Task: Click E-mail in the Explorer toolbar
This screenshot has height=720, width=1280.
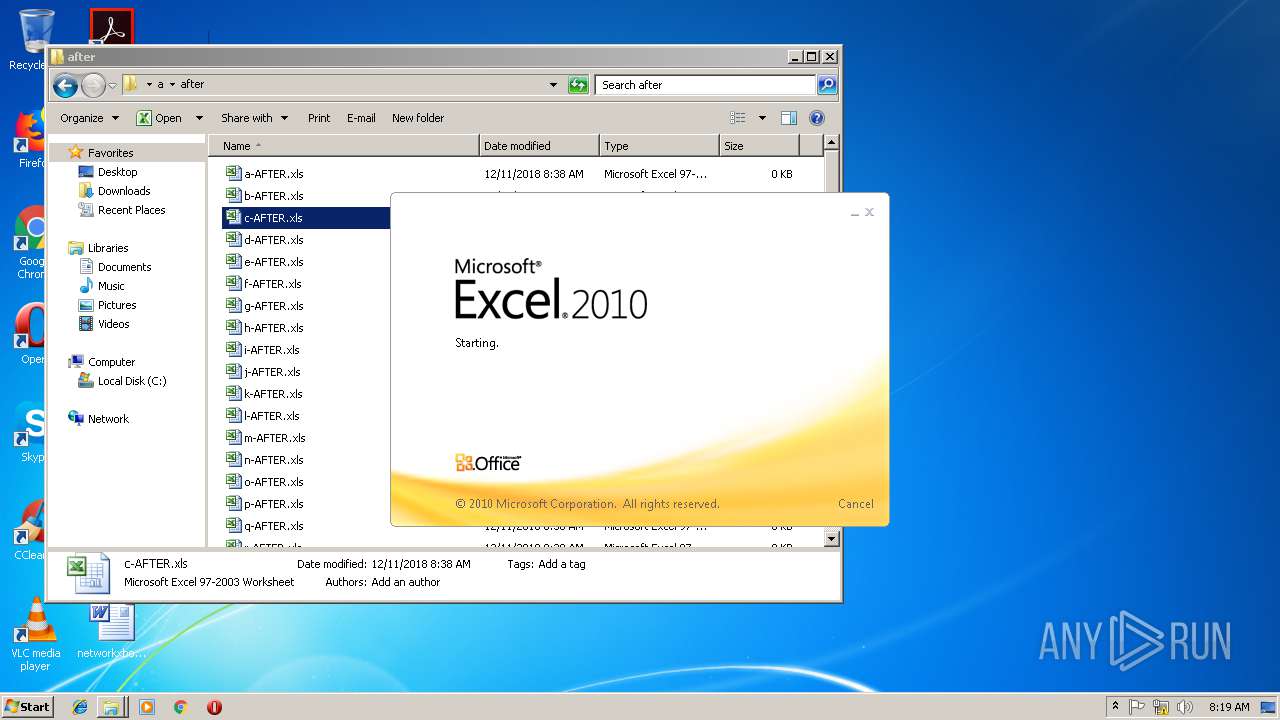Action: [361, 118]
